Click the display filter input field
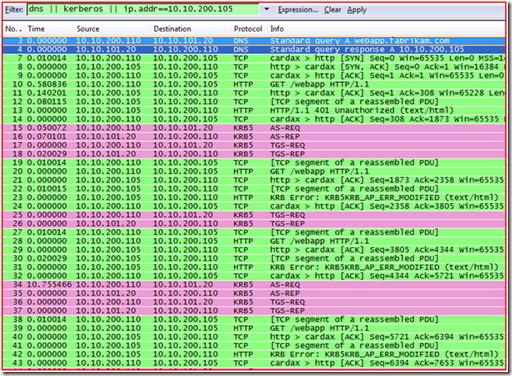The width and height of the screenshot is (512, 376). pos(143,10)
